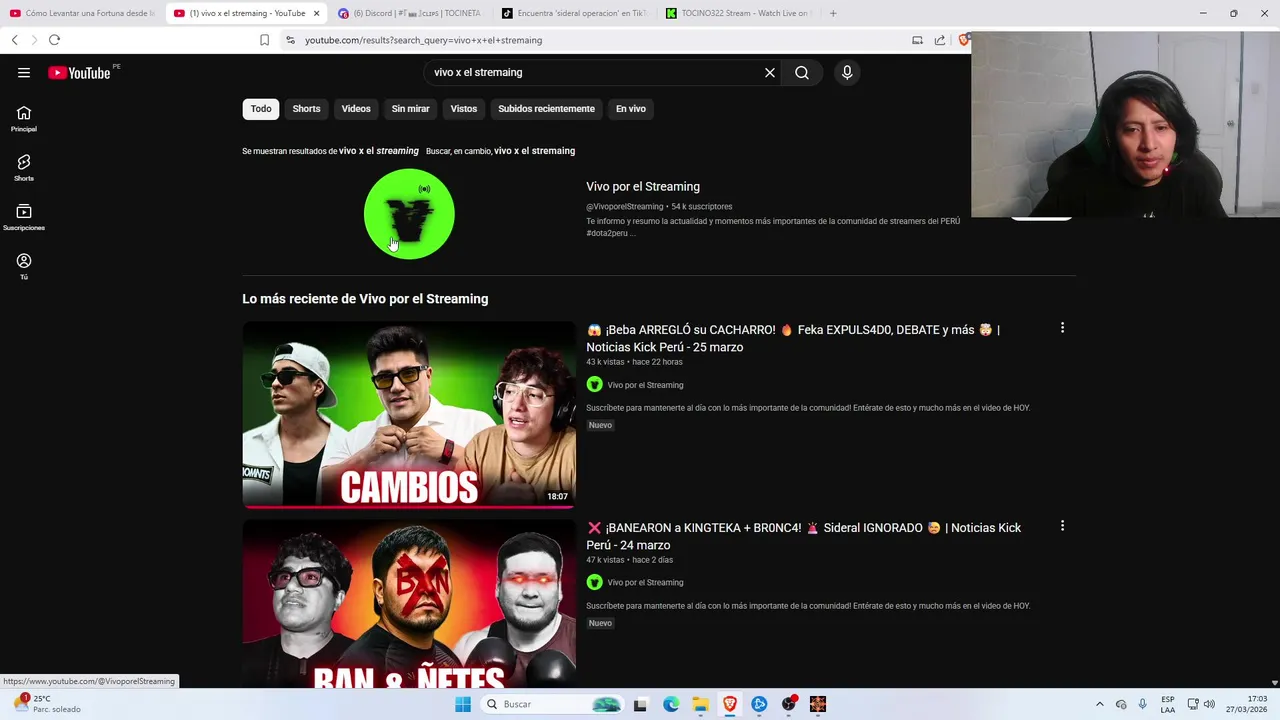Image resolution: width=1280 pixels, height=720 pixels.
Task: Click the @VivoporelStreaming handle text
Action: pos(625,207)
